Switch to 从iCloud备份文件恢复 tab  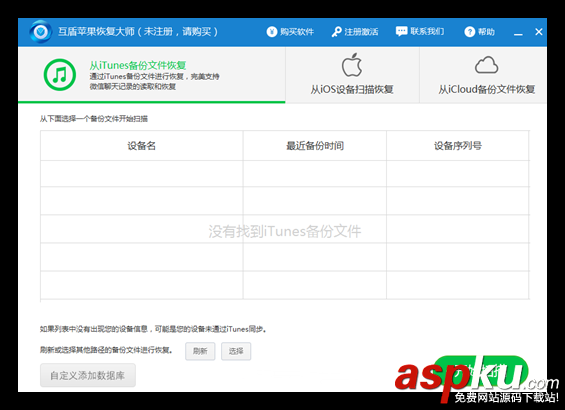pos(483,75)
